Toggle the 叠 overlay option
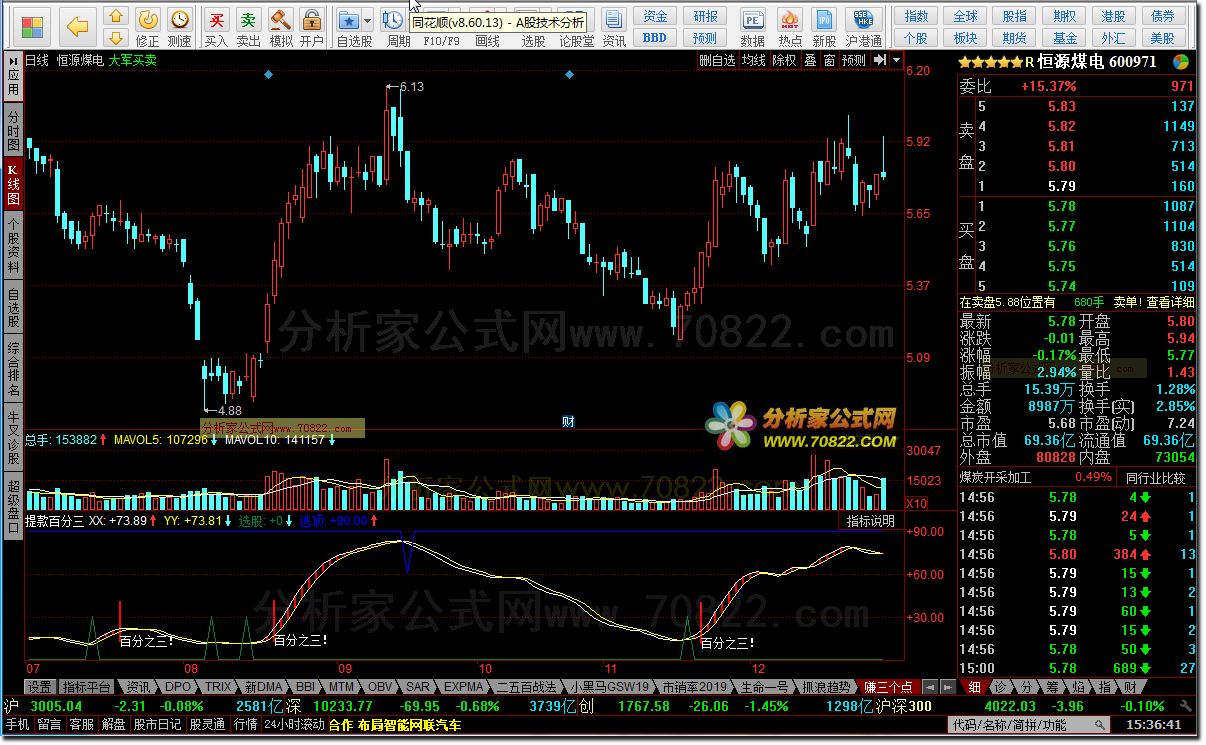The height and width of the screenshot is (745, 1206). (810, 60)
